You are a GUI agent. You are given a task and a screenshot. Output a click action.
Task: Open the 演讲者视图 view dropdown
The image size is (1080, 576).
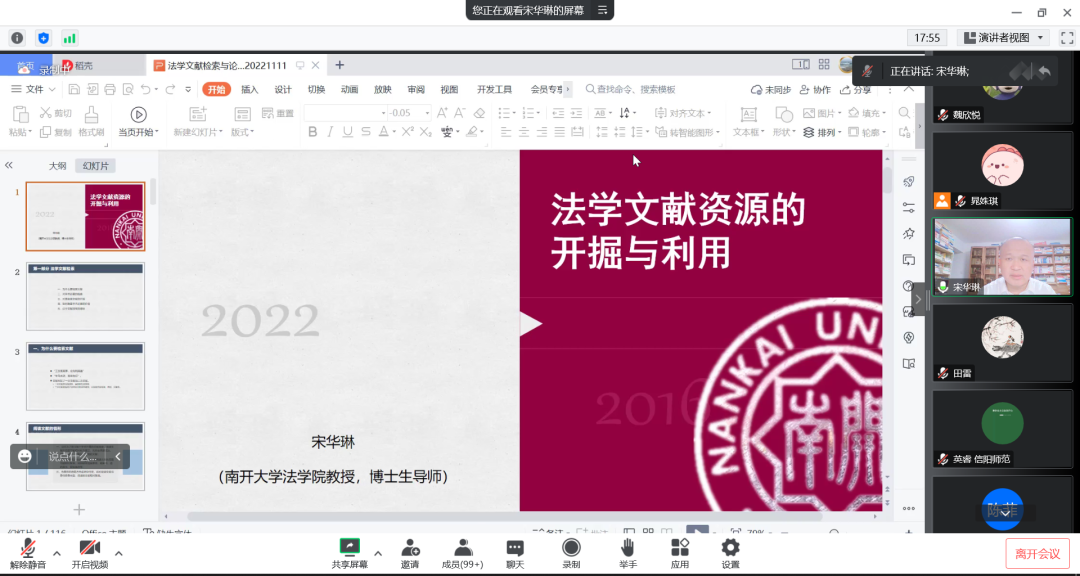[1003, 38]
